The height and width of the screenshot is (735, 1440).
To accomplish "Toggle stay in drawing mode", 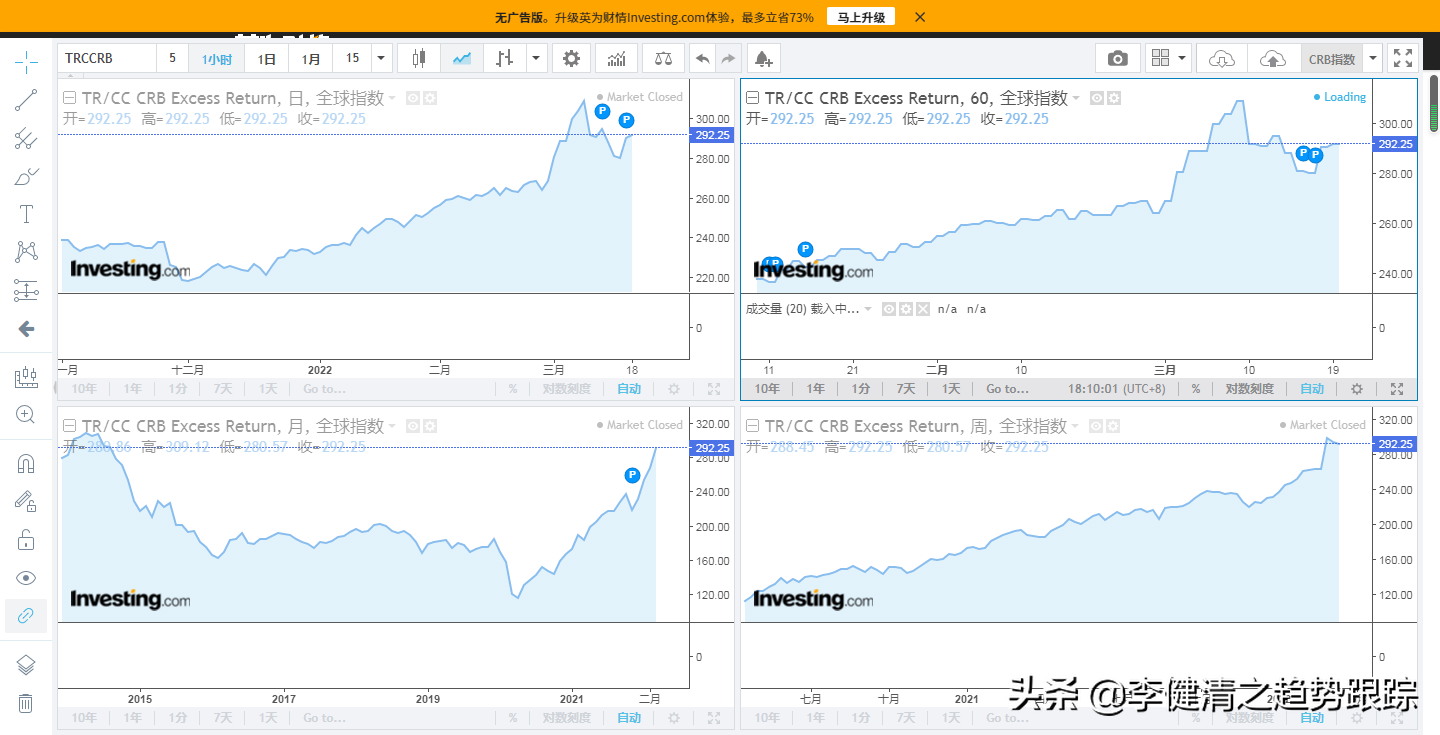I will point(26,502).
